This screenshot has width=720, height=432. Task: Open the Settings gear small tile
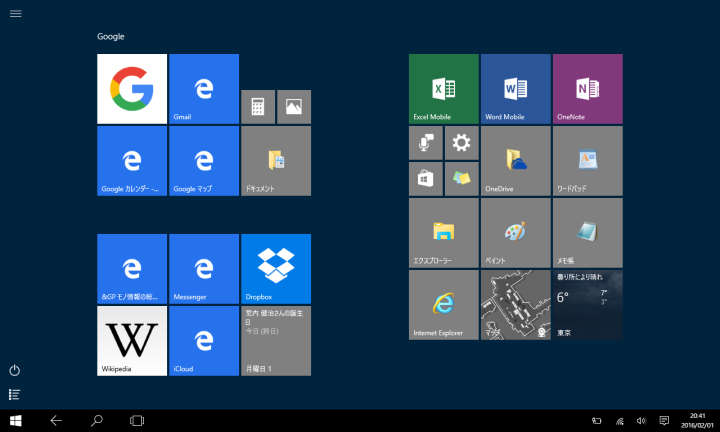click(461, 143)
